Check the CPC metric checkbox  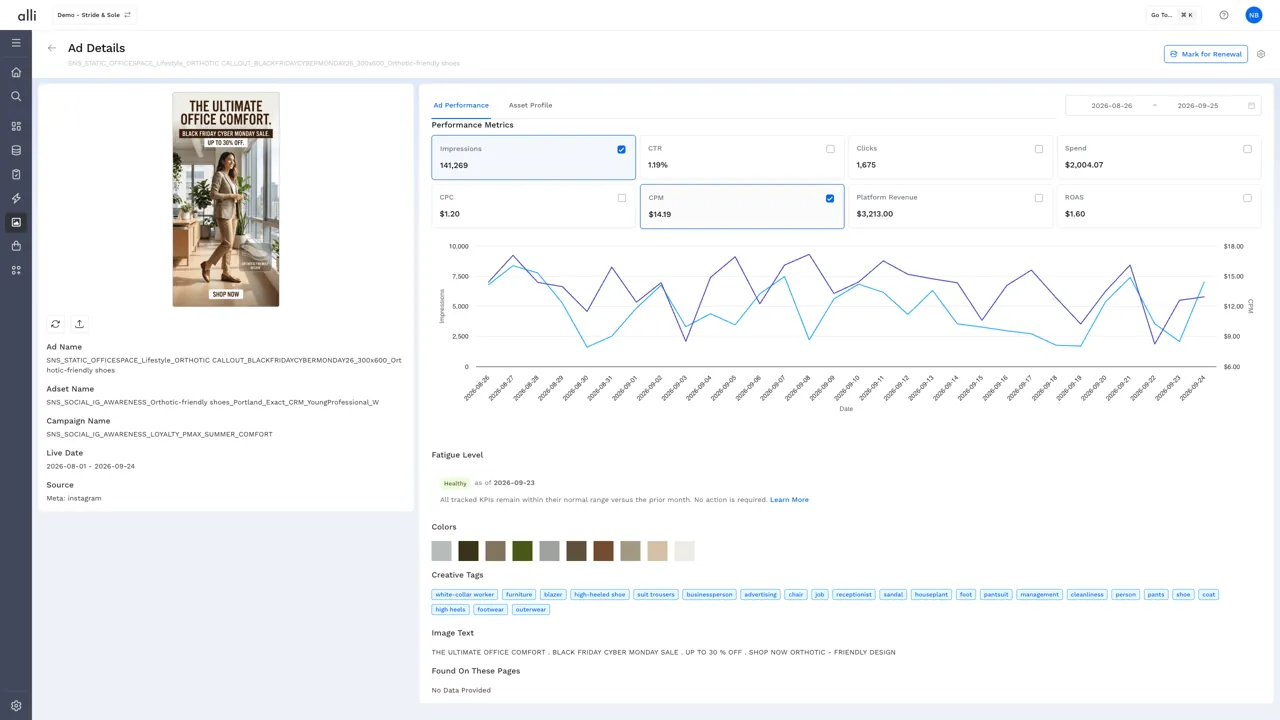621,198
